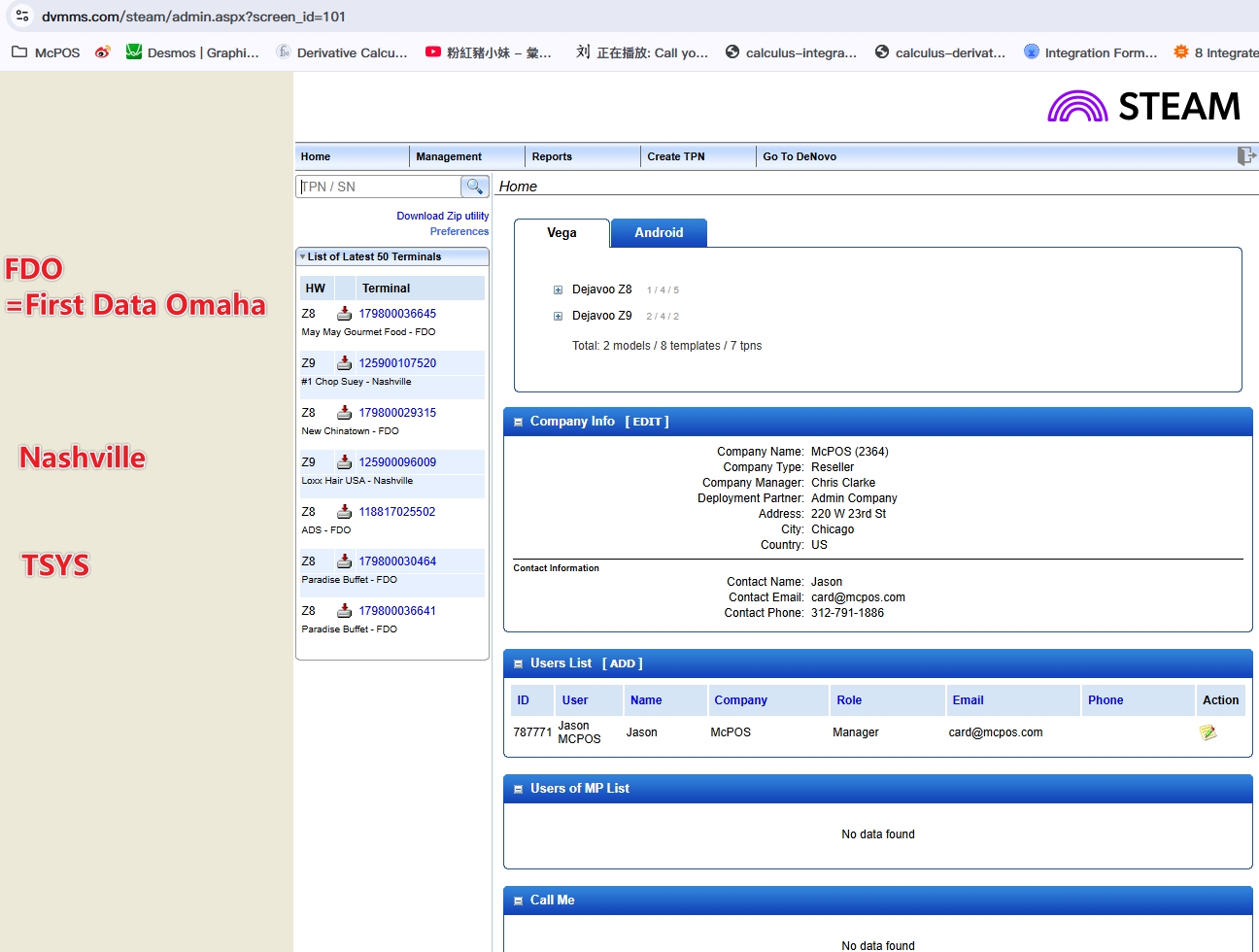1259x952 pixels.
Task: Click download icon for terminal 125900096009
Action: coord(344,462)
